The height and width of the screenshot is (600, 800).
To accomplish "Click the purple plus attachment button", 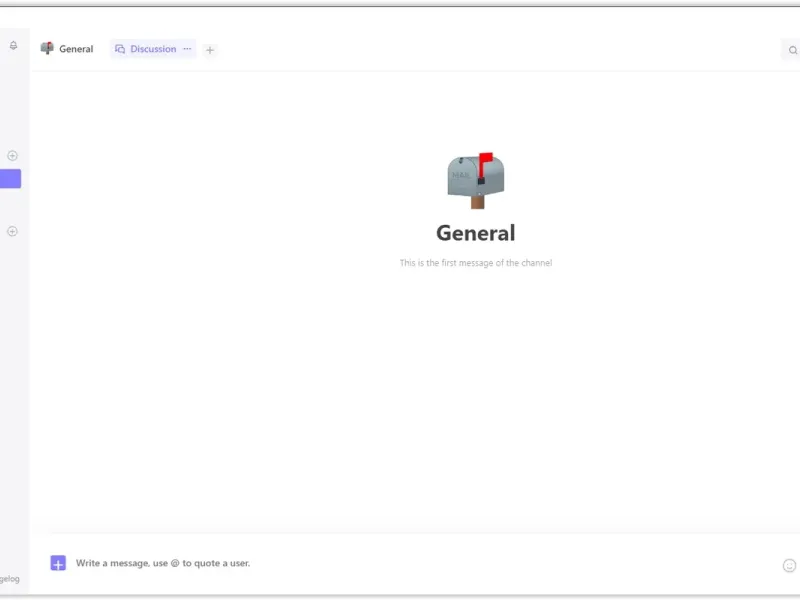I will (x=58, y=563).
